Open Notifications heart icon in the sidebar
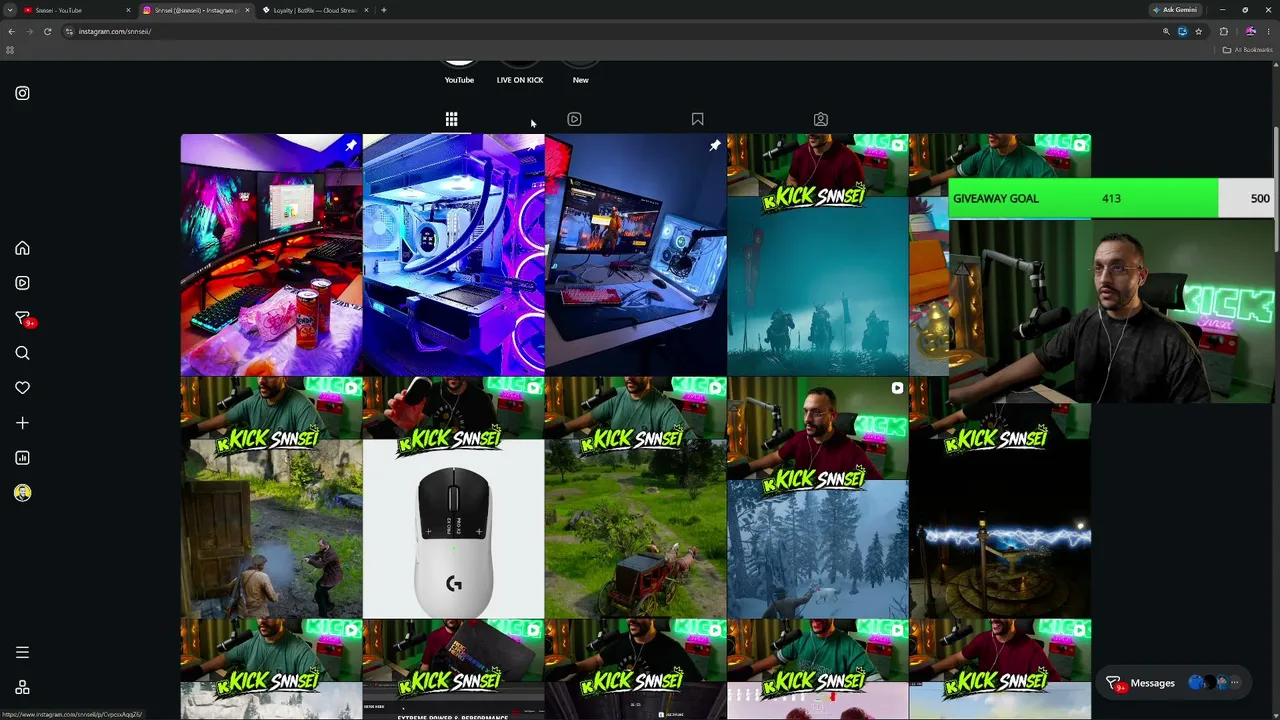 [x=22, y=388]
